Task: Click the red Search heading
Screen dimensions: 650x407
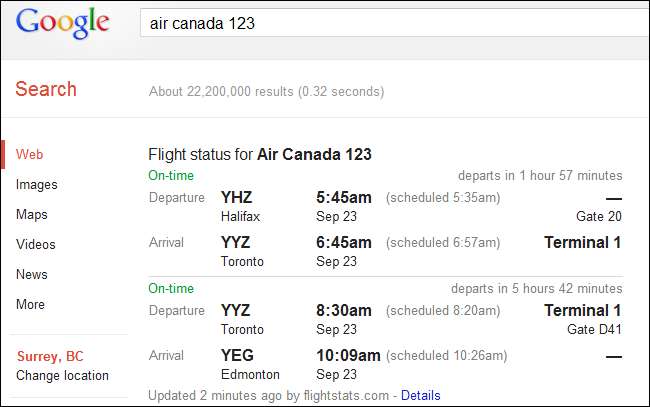Action: tap(46, 89)
